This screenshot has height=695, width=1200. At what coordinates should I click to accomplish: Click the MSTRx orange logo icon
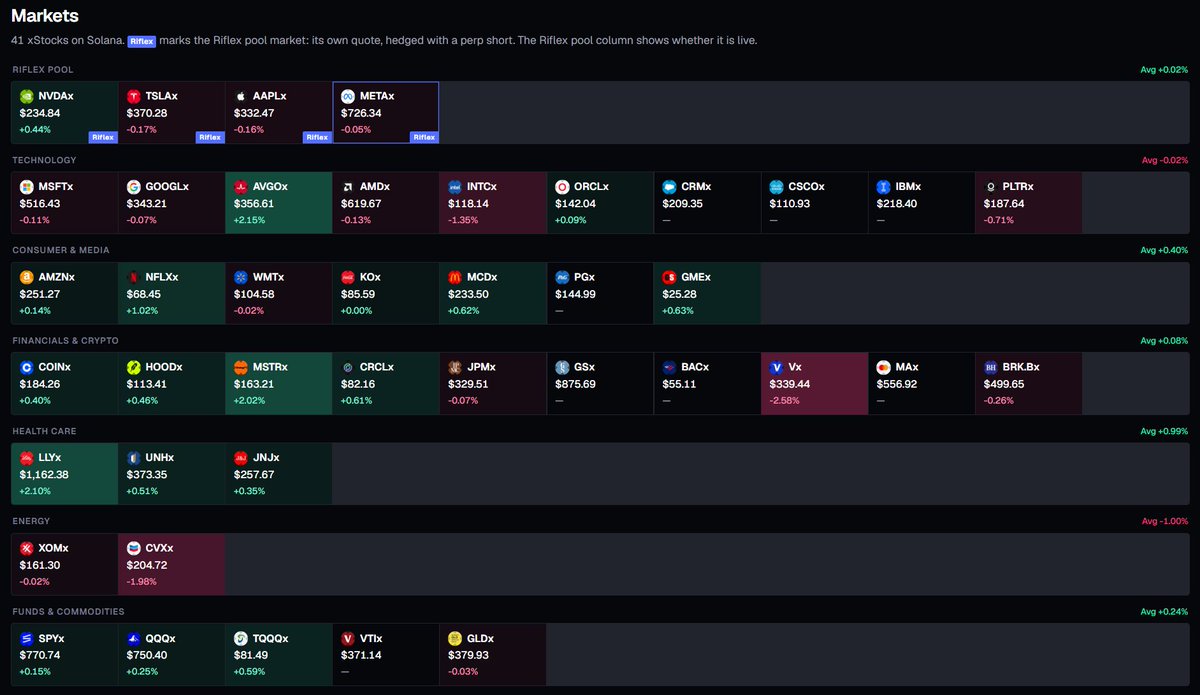coord(241,367)
